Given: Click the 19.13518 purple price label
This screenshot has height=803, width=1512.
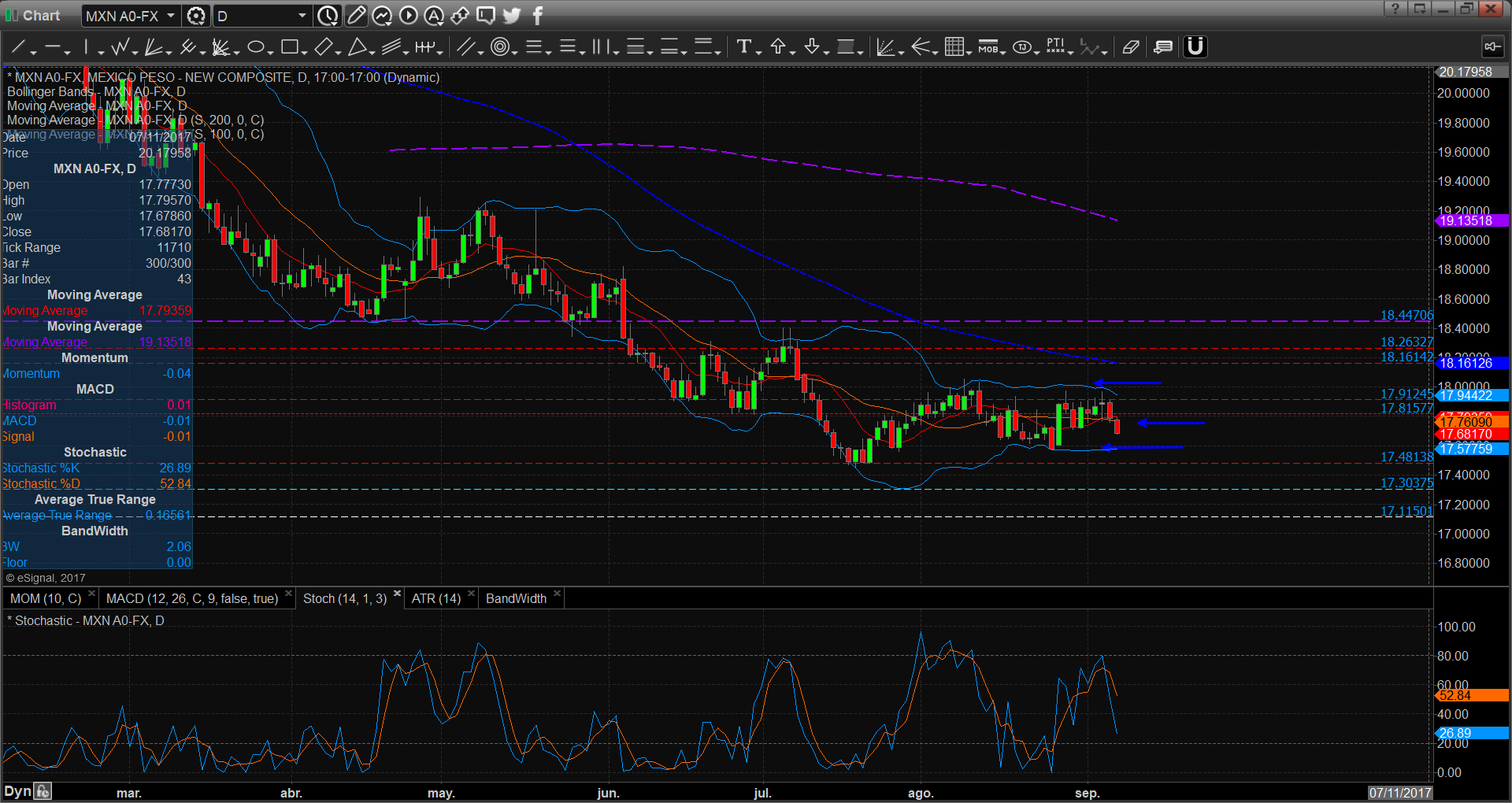Looking at the screenshot, I should coord(1472,221).
